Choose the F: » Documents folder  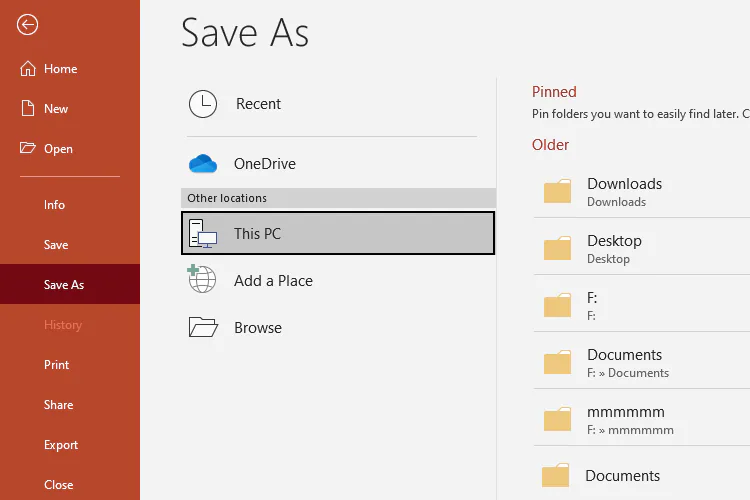[624, 362]
